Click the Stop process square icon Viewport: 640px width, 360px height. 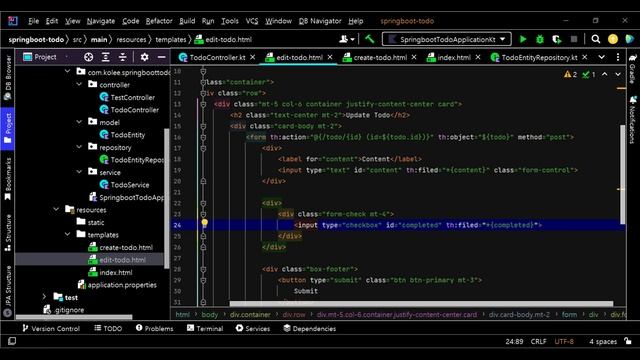(574, 39)
